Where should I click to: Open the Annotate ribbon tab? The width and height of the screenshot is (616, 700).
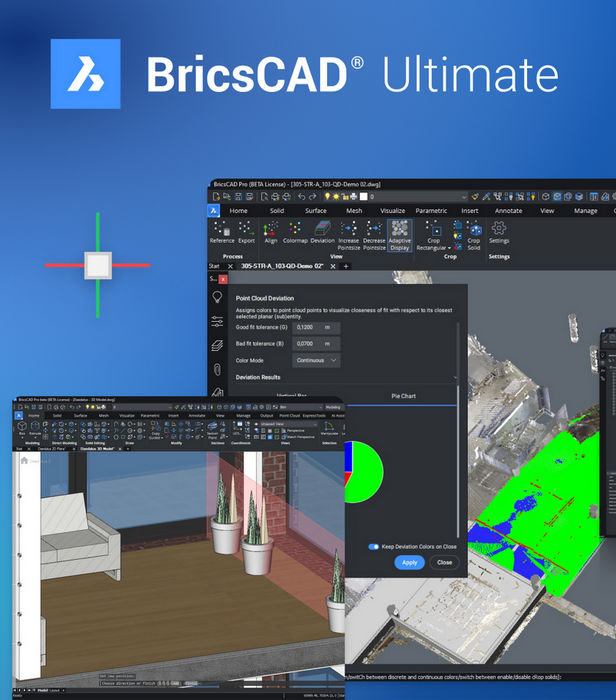click(508, 210)
